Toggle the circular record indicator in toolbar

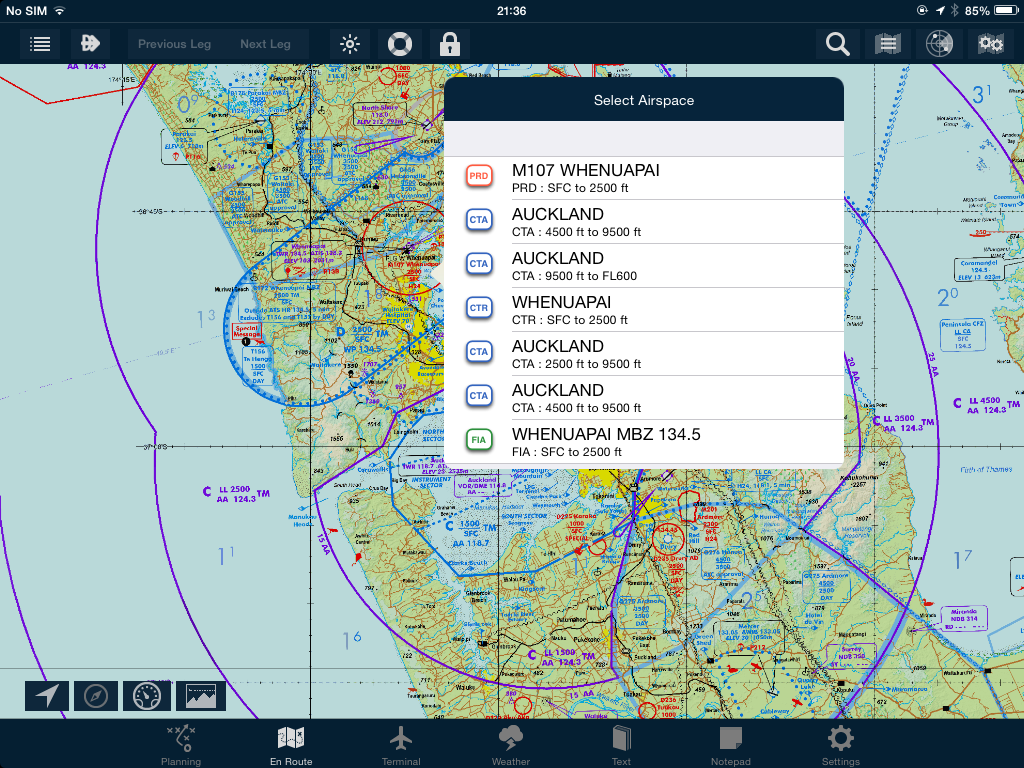(x=399, y=44)
